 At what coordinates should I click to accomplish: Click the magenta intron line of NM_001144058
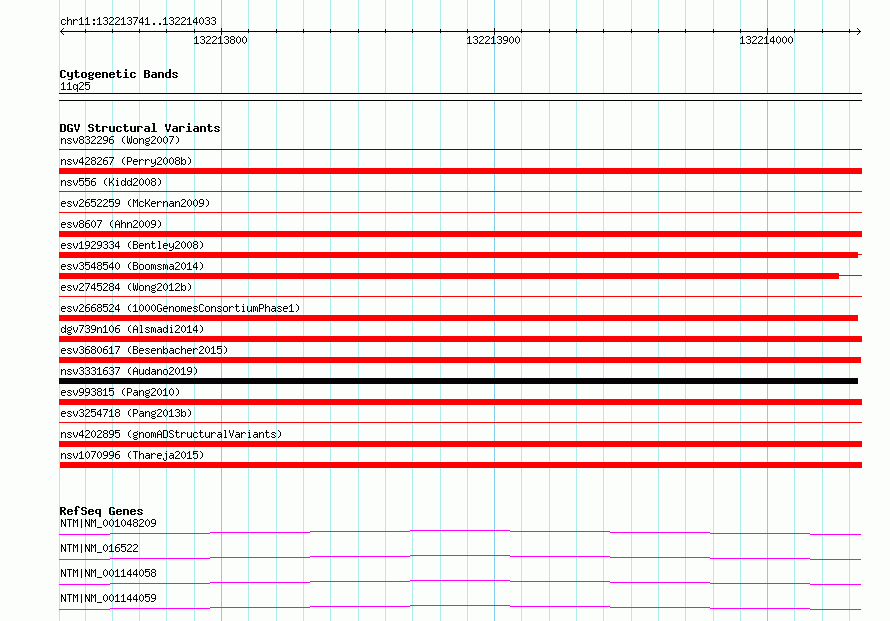[x=460, y=581]
